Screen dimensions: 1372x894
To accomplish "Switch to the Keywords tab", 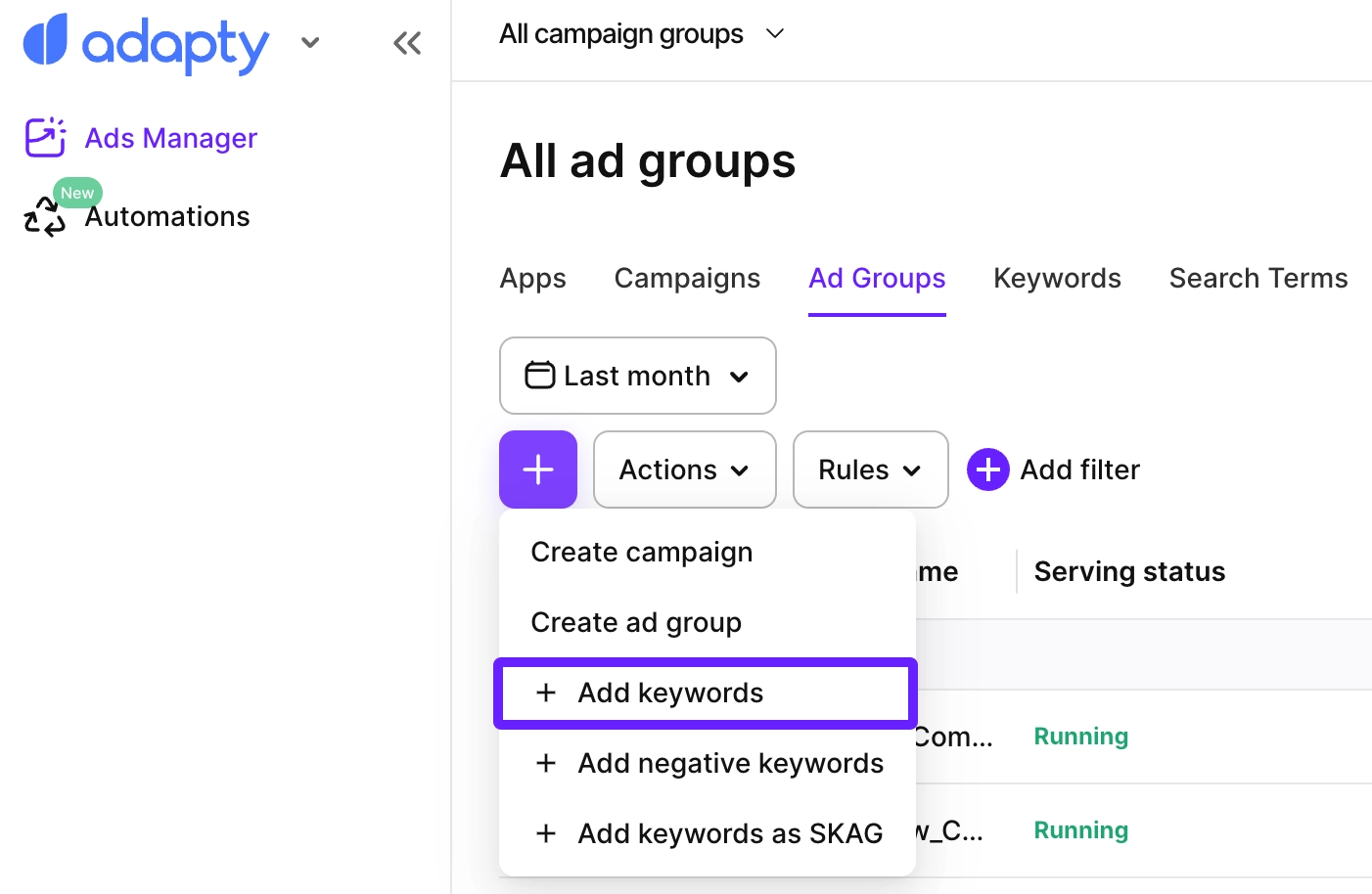I will [1057, 278].
